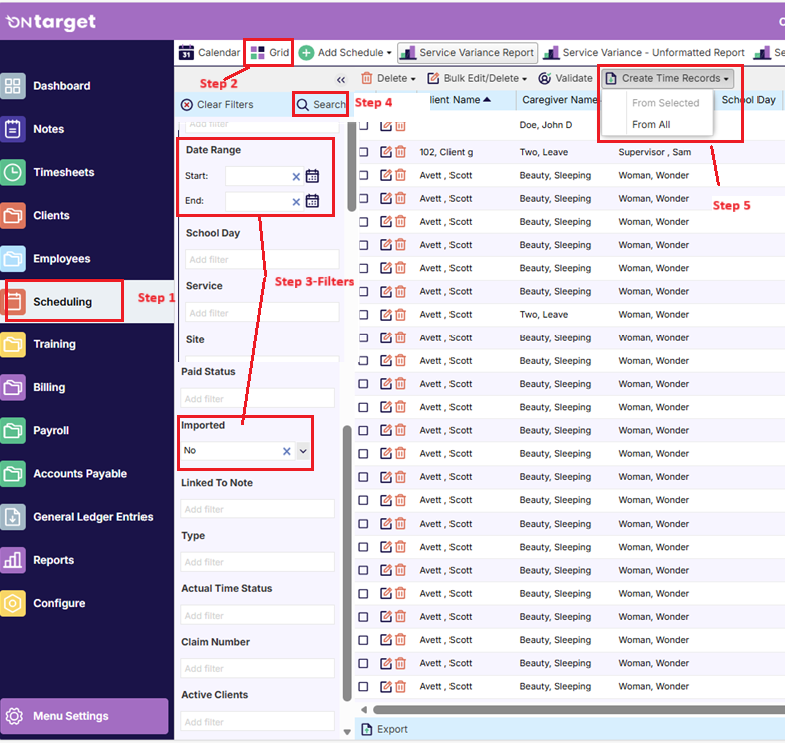The image size is (785, 743).
Task: Go to Scheduling in sidebar
Action: (62, 301)
